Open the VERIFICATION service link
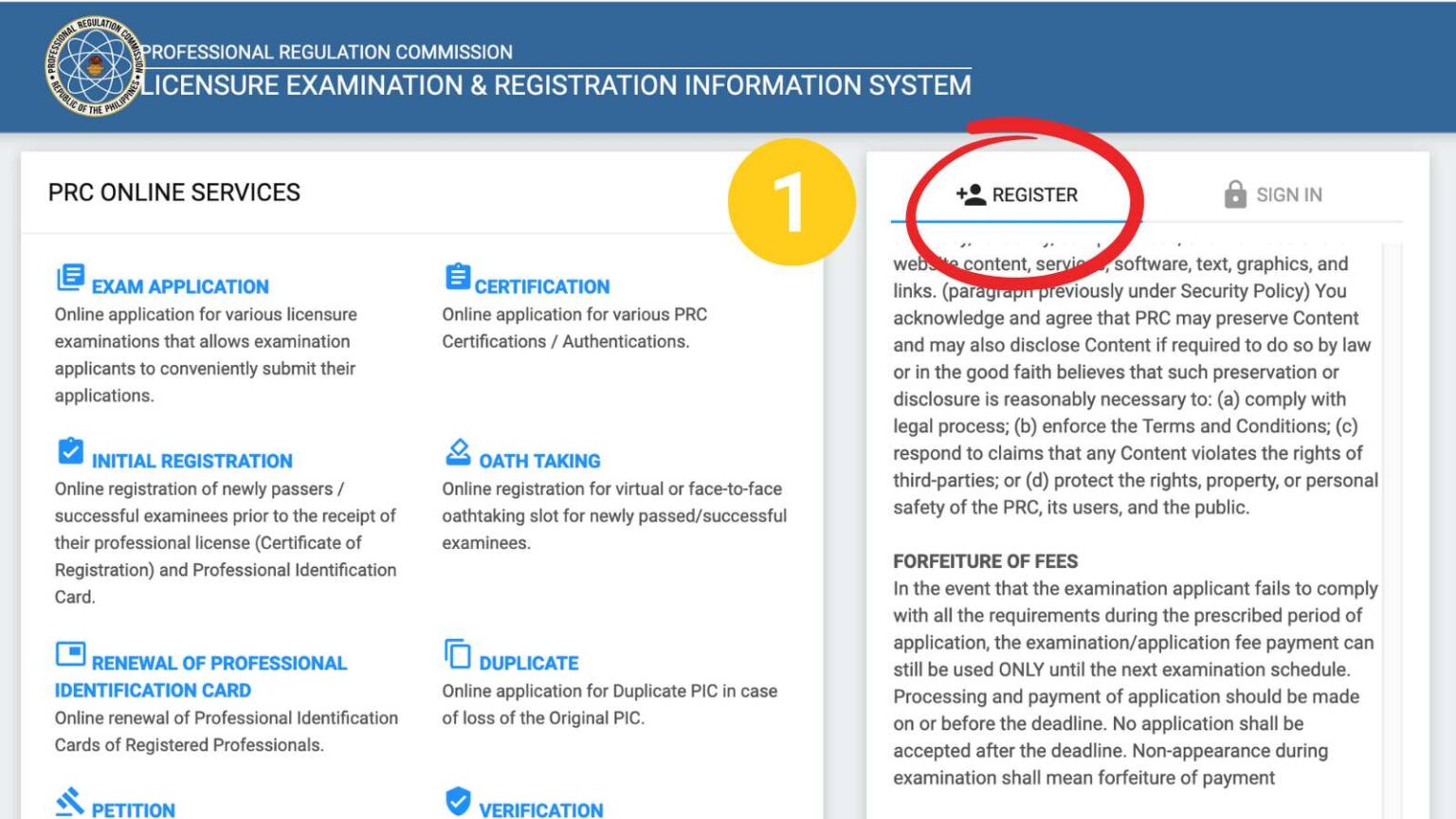Viewport: 1456px width, 819px height. [540, 810]
